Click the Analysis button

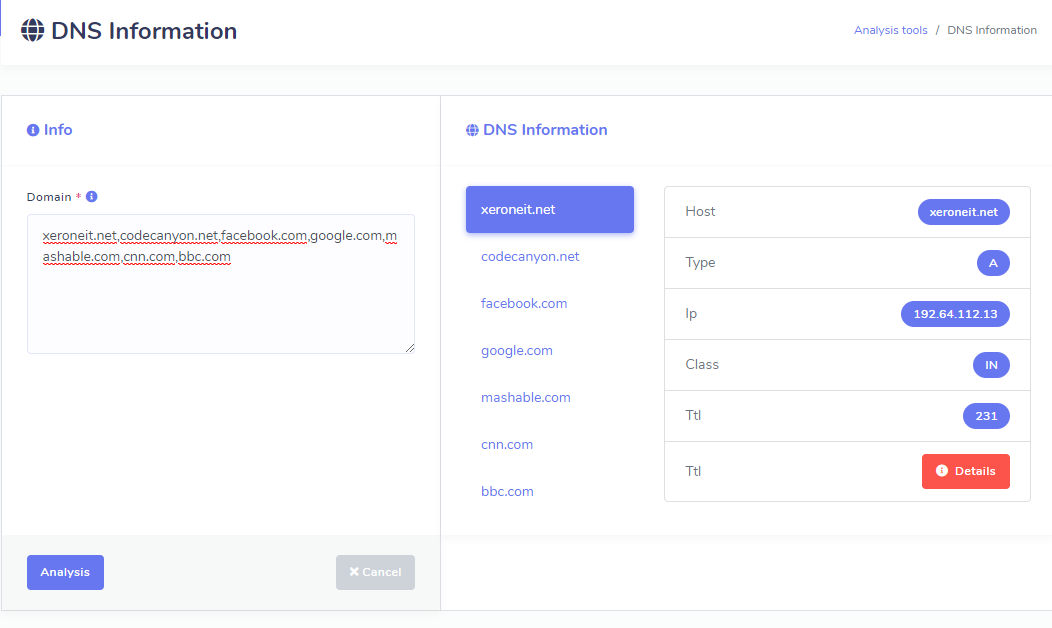pos(65,572)
